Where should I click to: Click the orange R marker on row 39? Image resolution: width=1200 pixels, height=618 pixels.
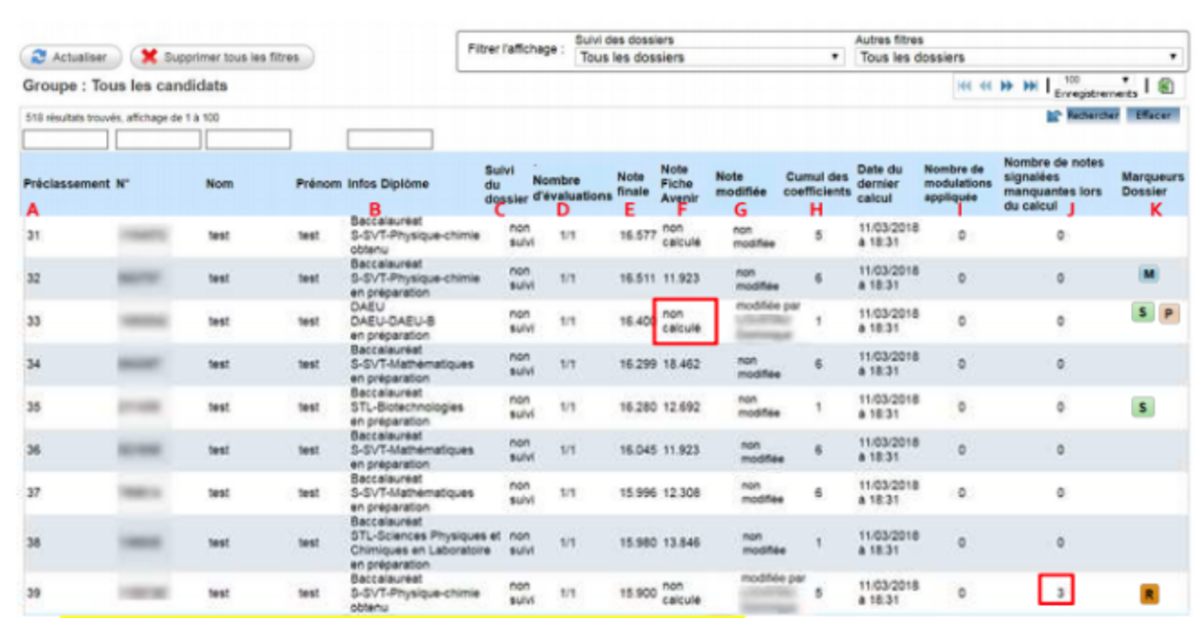click(x=1149, y=594)
